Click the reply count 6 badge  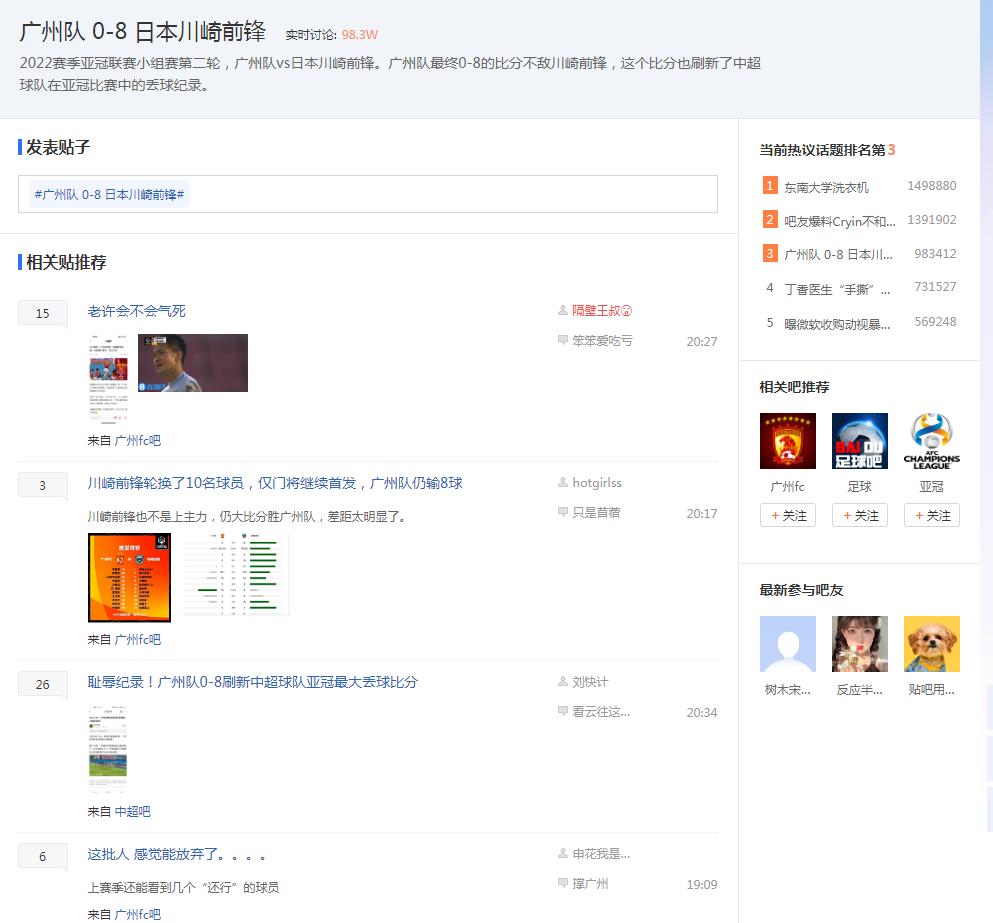coord(42,856)
